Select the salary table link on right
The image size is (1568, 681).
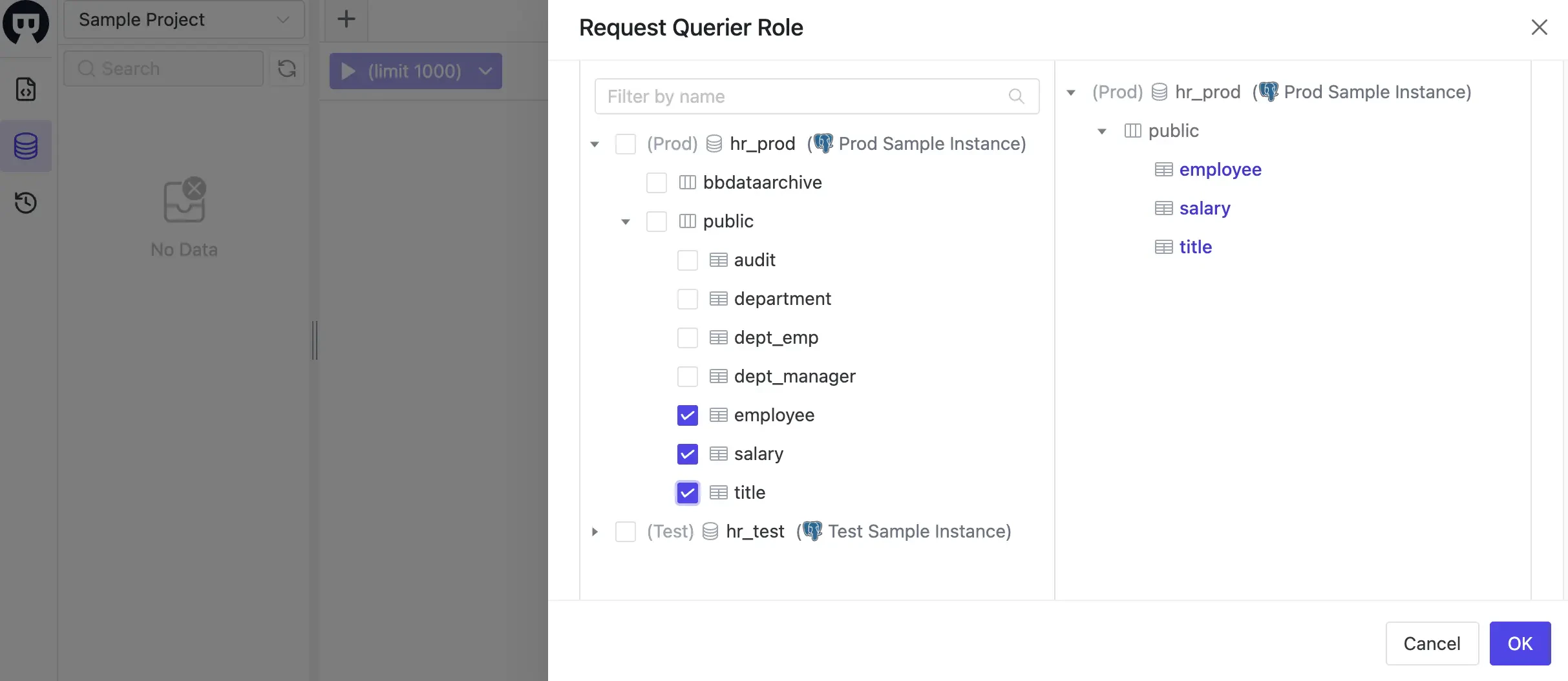pos(1204,208)
